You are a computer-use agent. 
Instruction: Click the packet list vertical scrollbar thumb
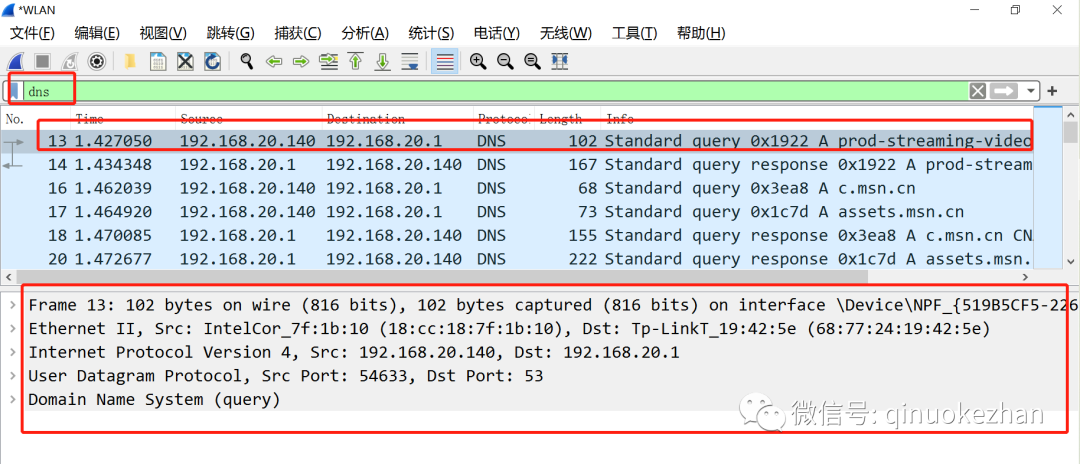1070,131
